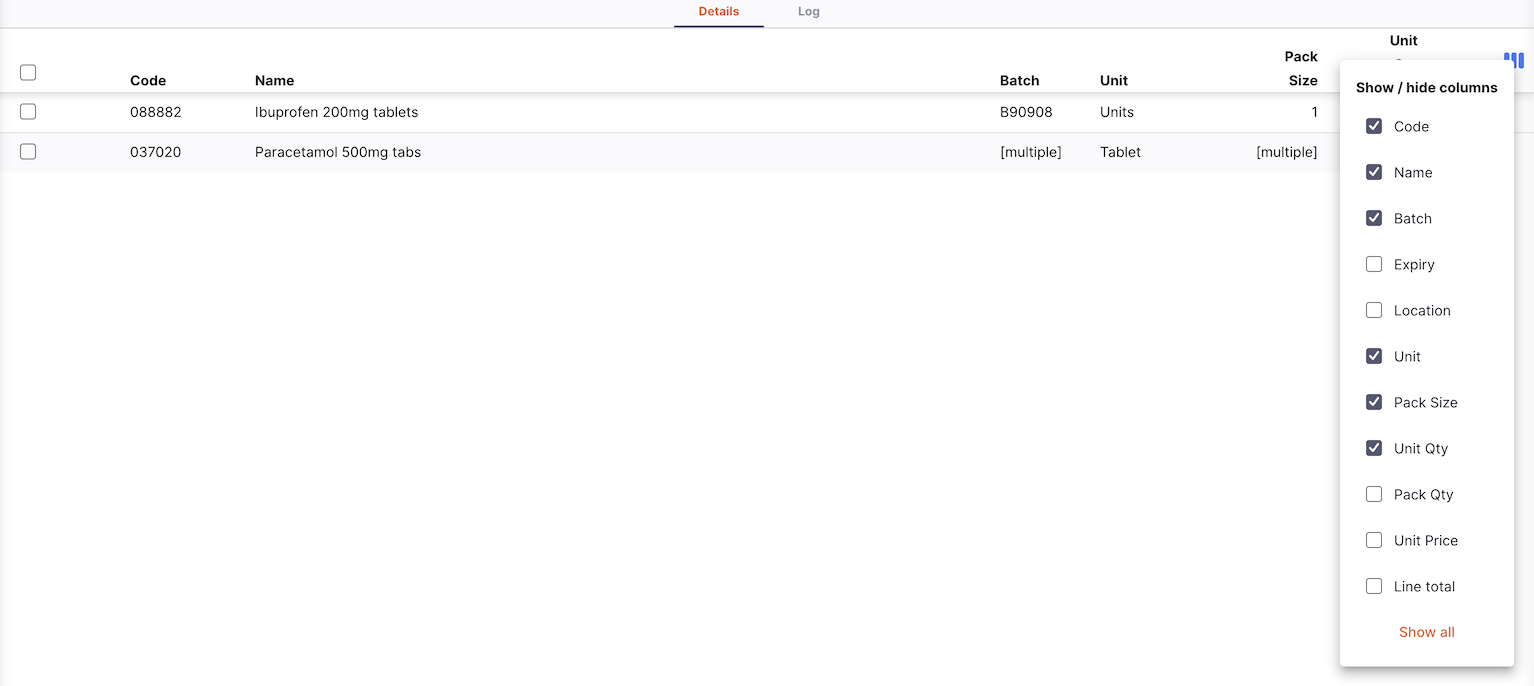Toggle the Batch column checkbox

click(1374, 218)
